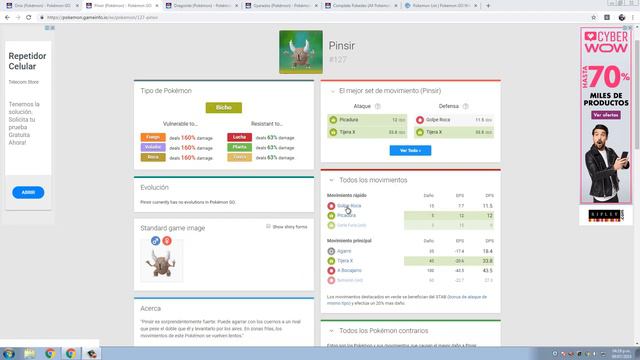The height and width of the screenshot is (360, 640).
Task: Toggle the Show shiny forms checkbox
Action: tap(268, 226)
